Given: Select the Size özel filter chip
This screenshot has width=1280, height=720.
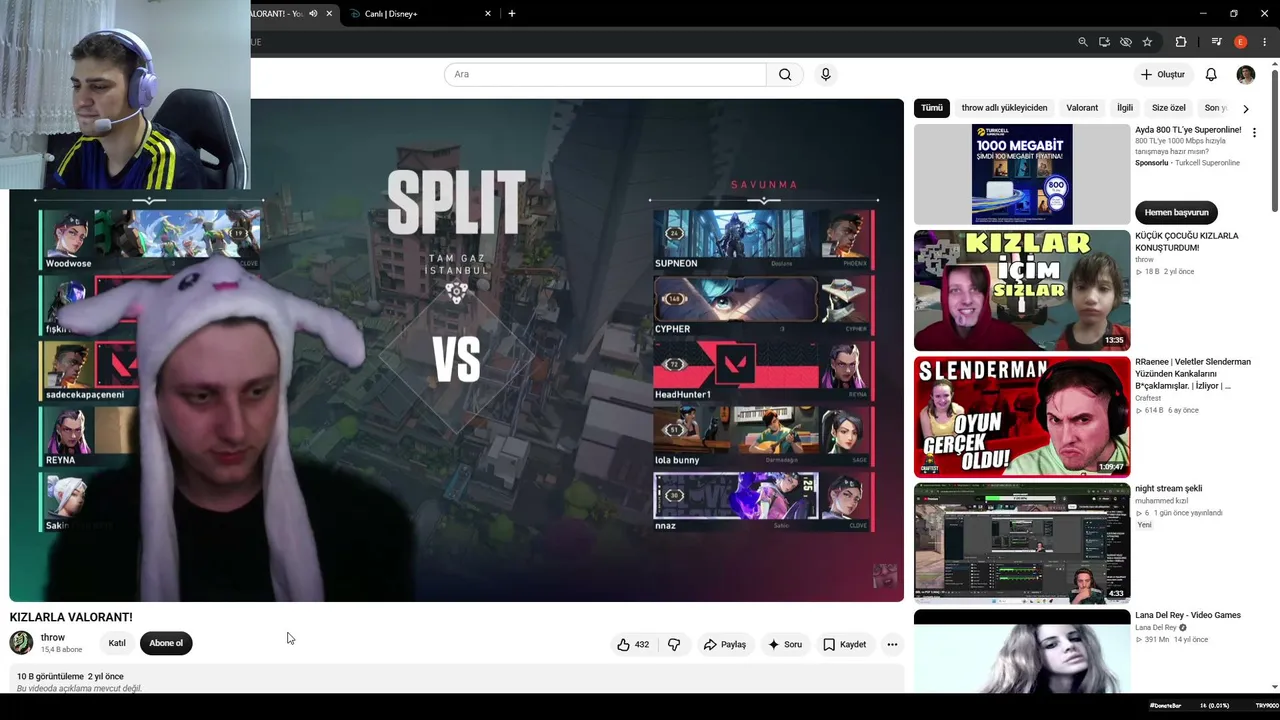Looking at the screenshot, I should (x=1169, y=108).
